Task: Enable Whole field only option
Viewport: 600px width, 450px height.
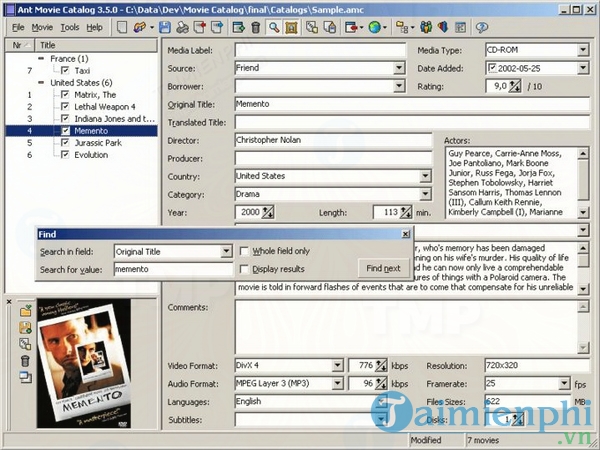Action: coord(244,251)
